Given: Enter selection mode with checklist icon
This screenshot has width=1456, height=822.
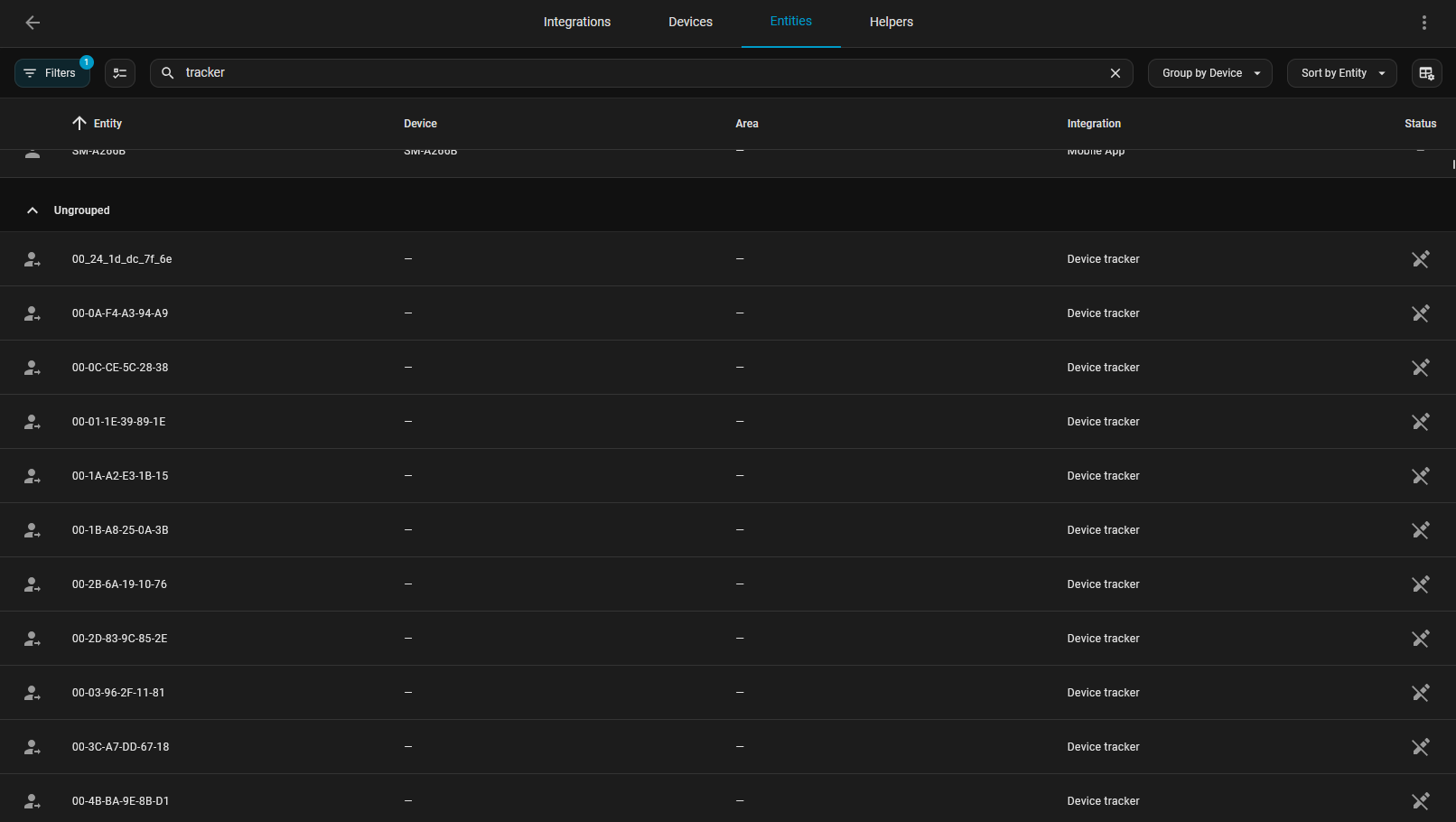Looking at the screenshot, I should (x=120, y=73).
